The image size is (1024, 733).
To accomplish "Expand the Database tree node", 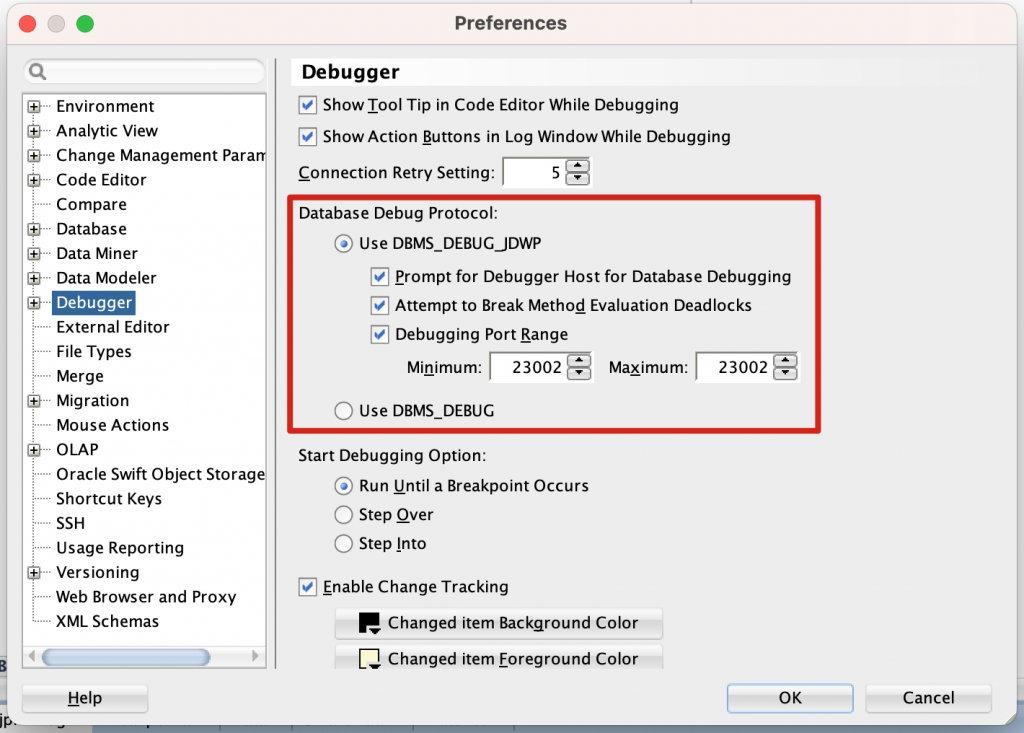I will click(x=34, y=229).
